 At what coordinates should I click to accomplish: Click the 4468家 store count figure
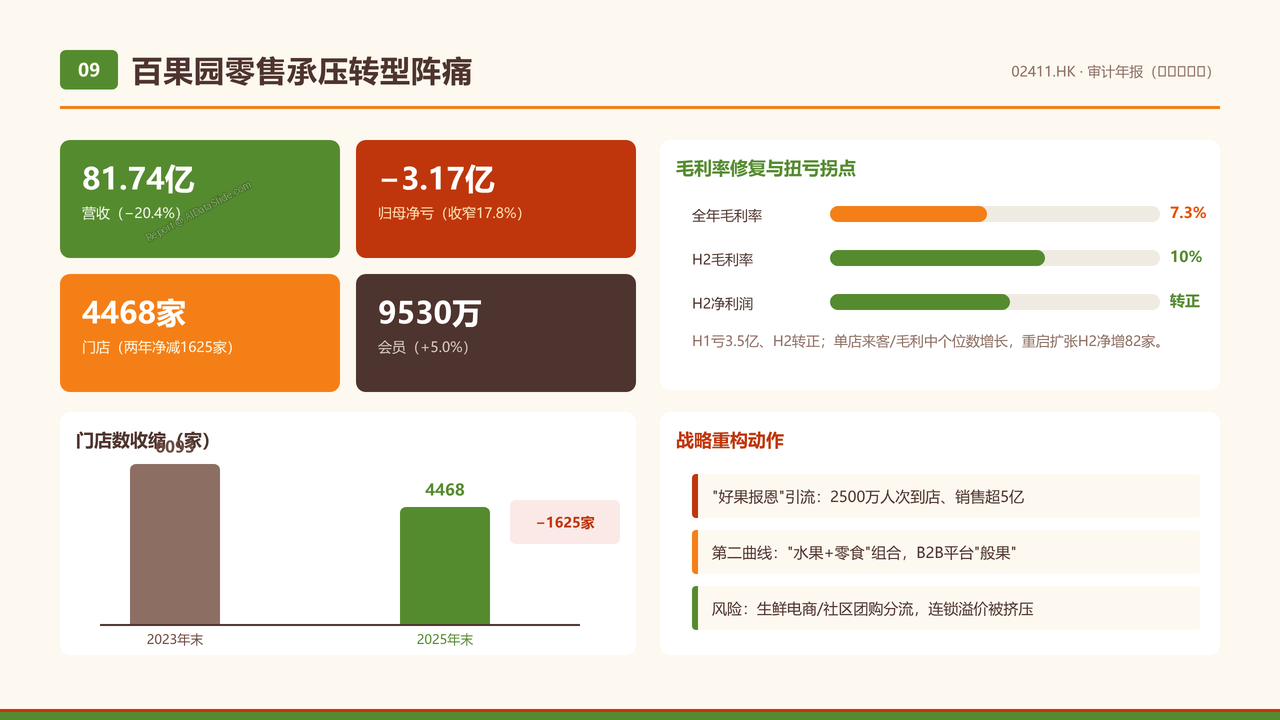coord(134,313)
